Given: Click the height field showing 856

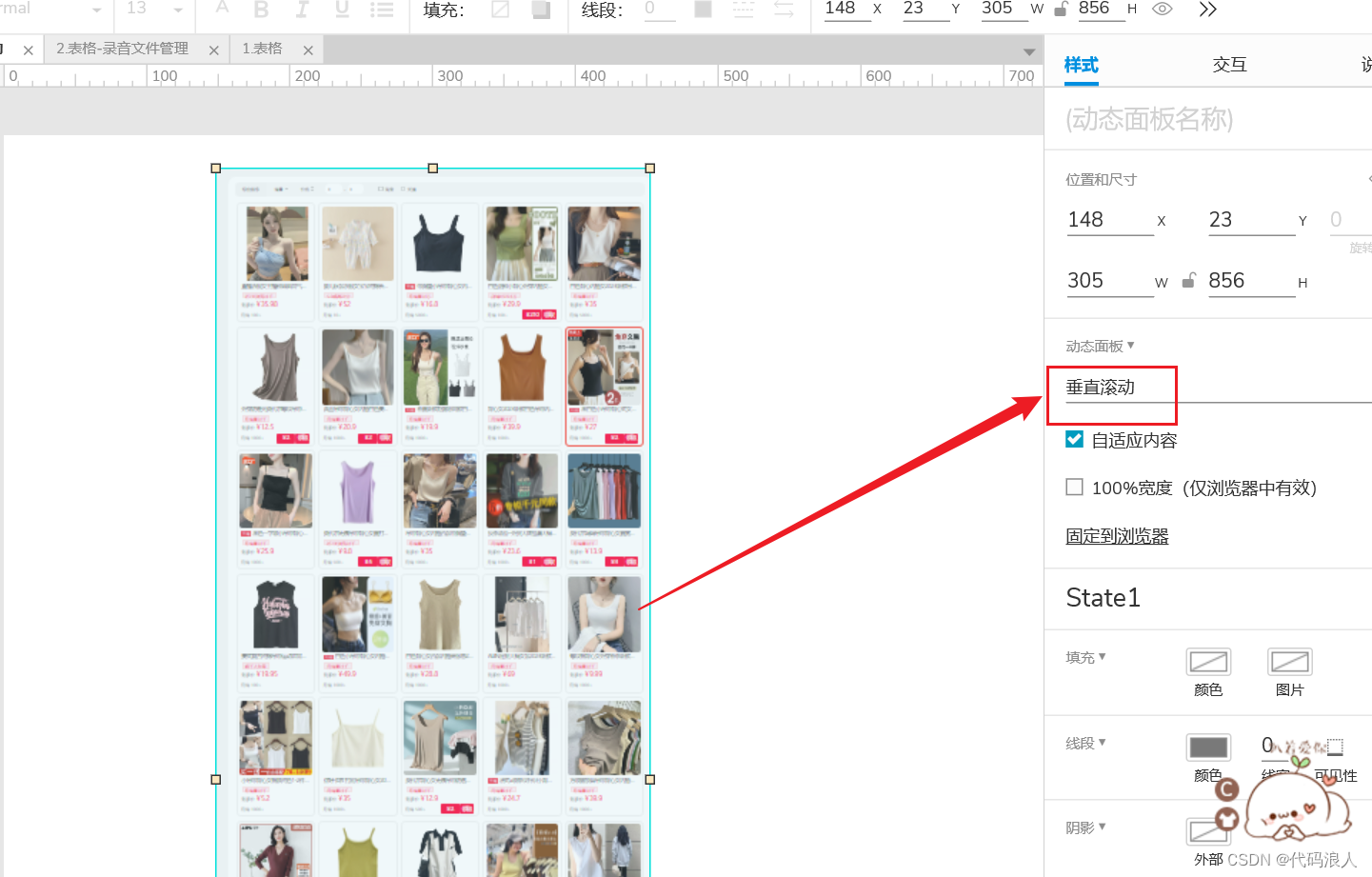Looking at the screenshot, I should tap(1251, 281).
